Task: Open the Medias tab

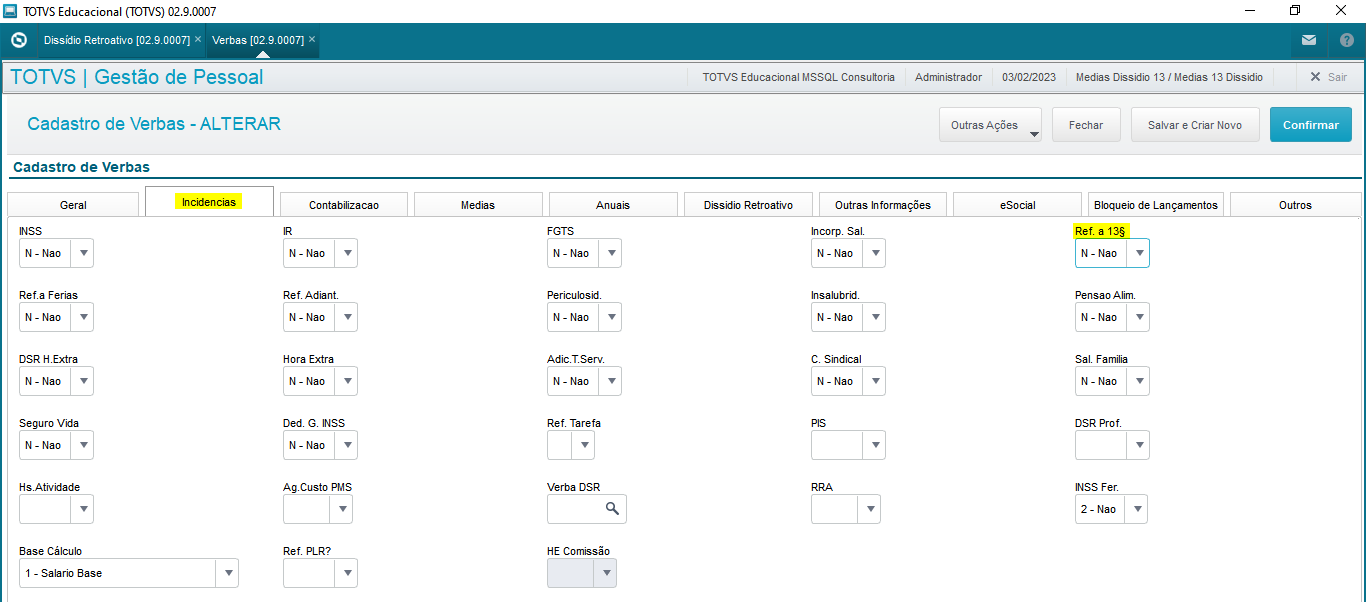Action: (x=478, y=205)
